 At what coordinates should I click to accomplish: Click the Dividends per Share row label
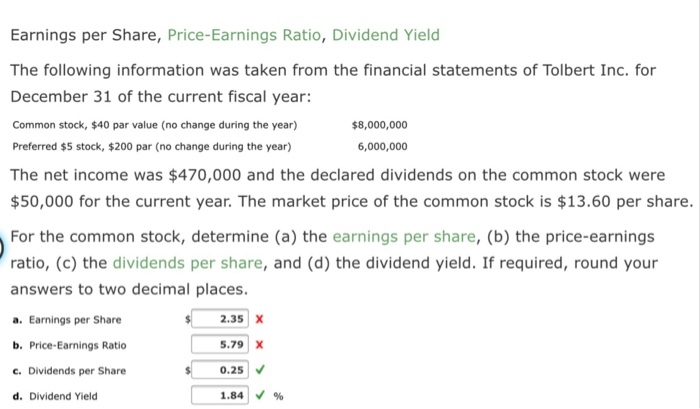[69, 371]
